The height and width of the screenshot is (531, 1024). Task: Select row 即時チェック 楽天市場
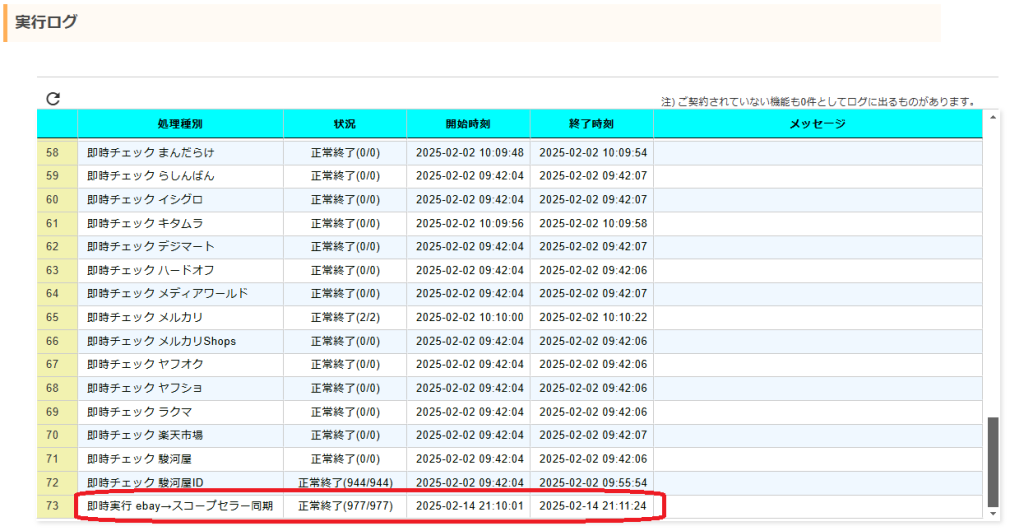coord(509,435)
